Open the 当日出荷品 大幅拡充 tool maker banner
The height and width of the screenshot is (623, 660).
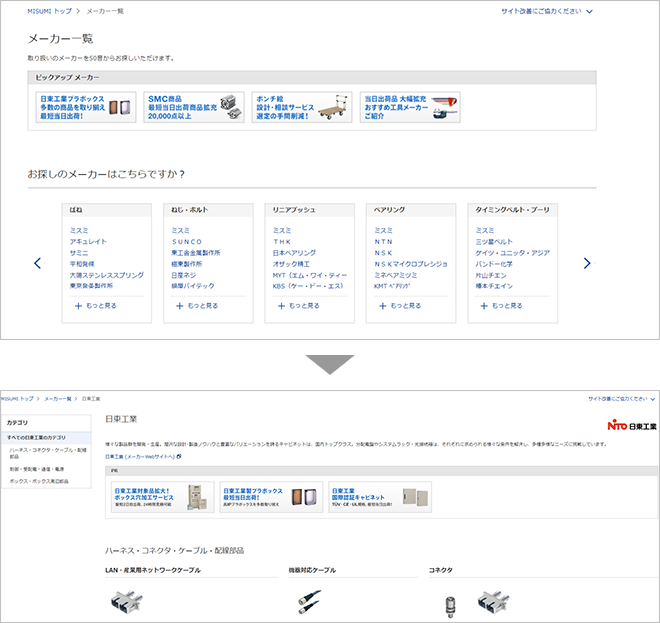410,107
